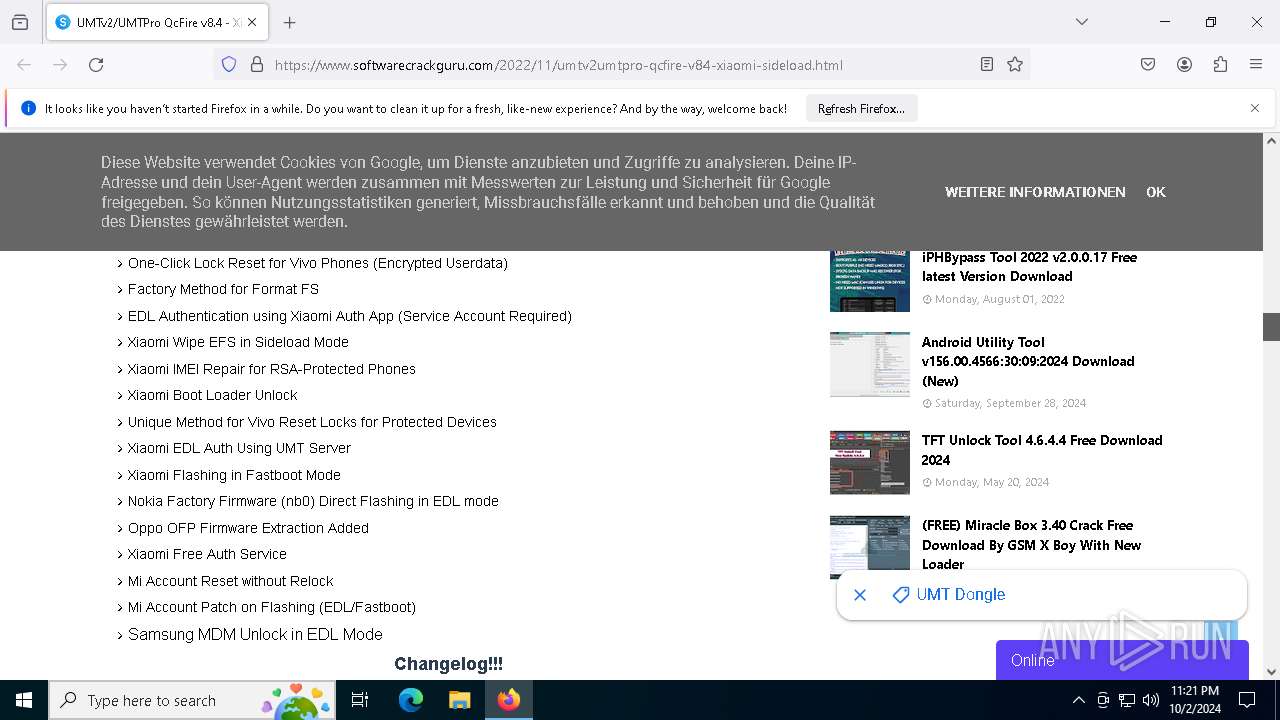Open Firefox account menu

[1184, 64]
